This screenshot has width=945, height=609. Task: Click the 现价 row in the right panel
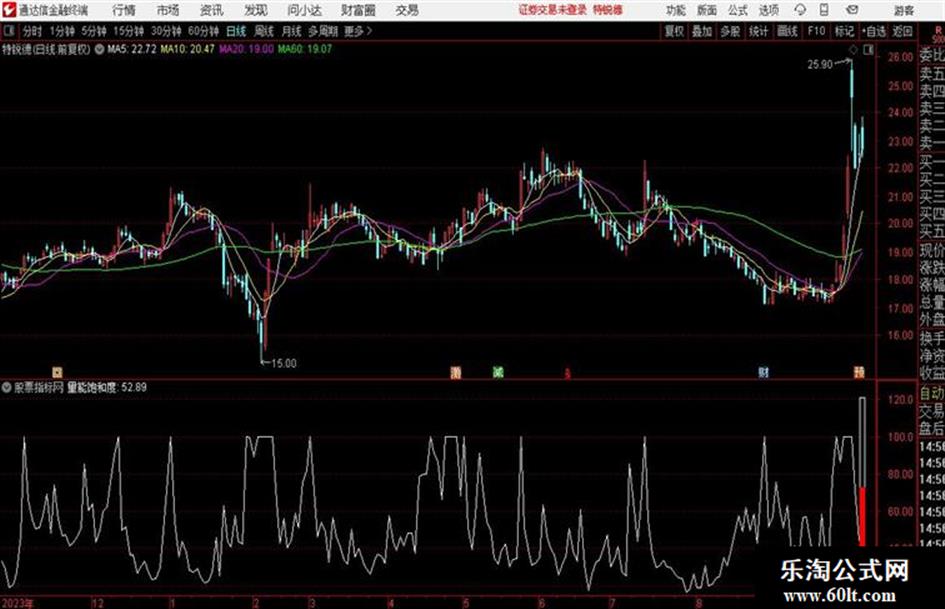932,251
